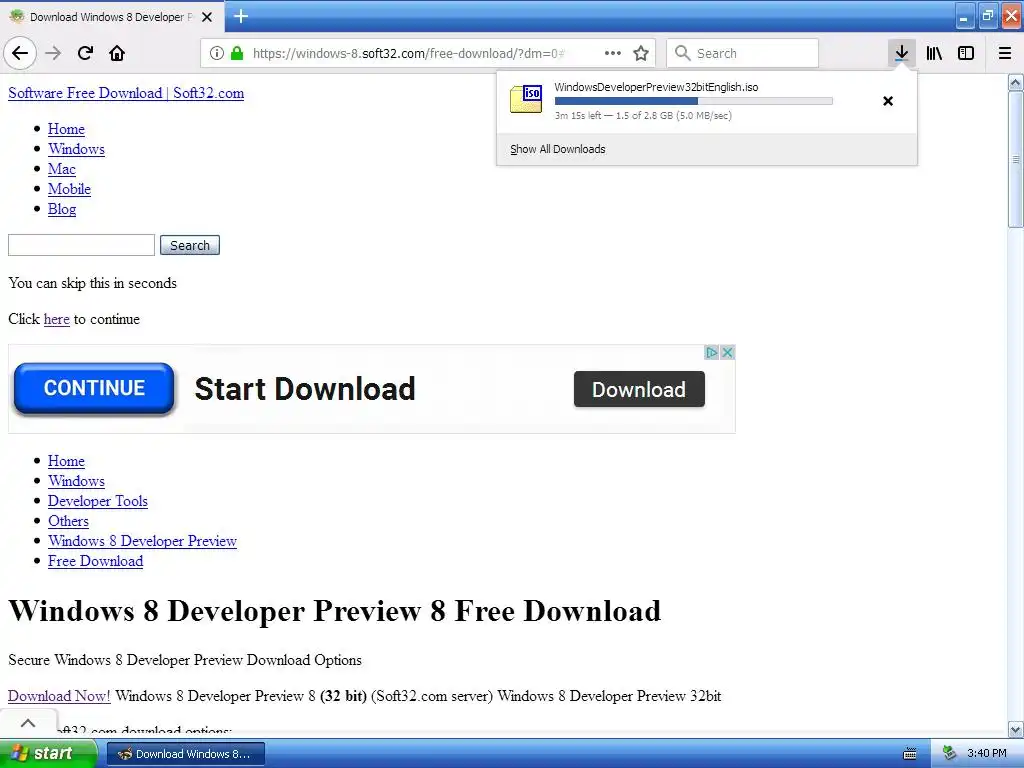1024x768 pixels.
Task: Click the lower Windows breadcrumb link
Action: (76, 481)
